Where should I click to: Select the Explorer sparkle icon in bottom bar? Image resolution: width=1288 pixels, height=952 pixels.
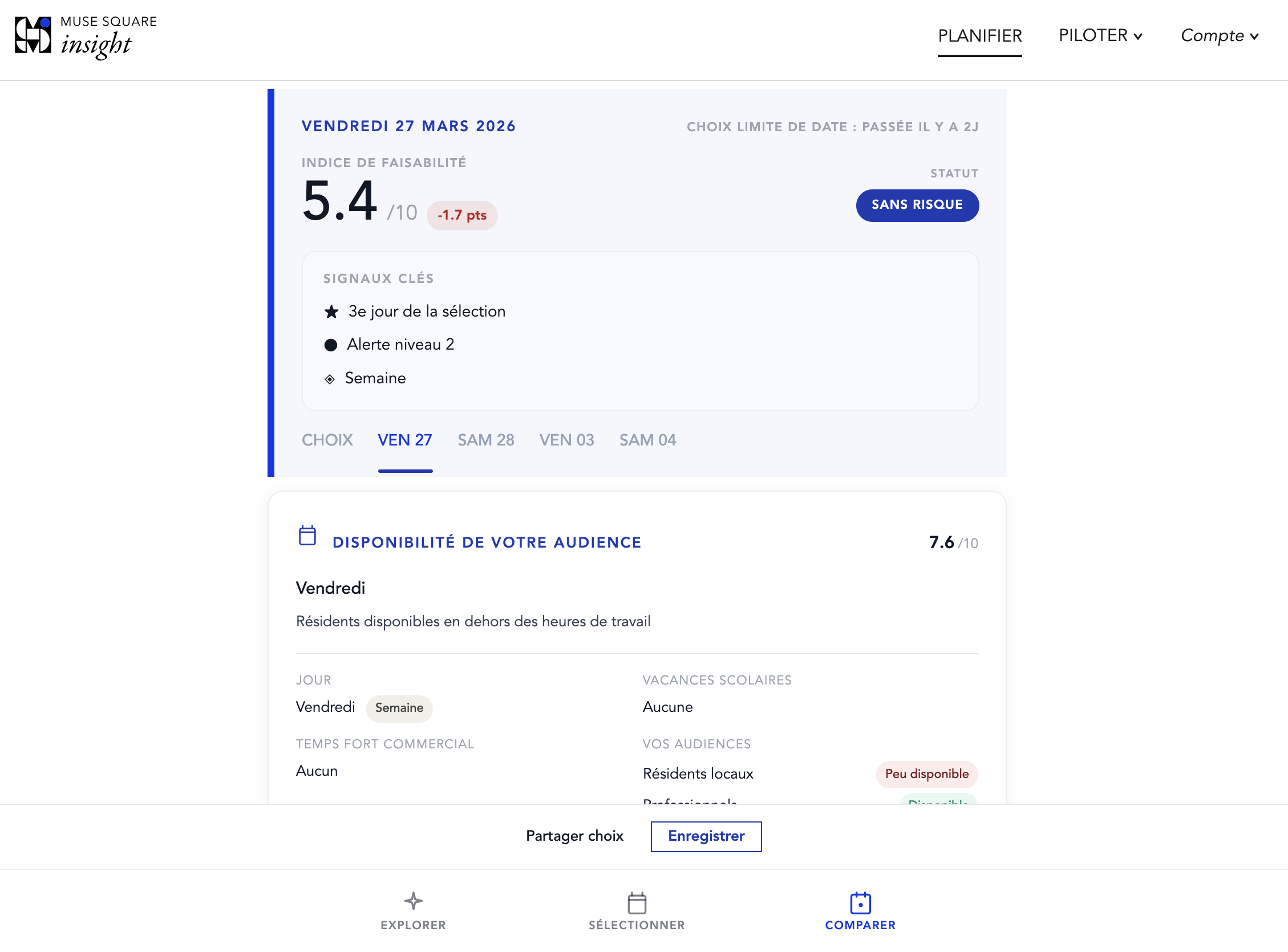point(412,901)
